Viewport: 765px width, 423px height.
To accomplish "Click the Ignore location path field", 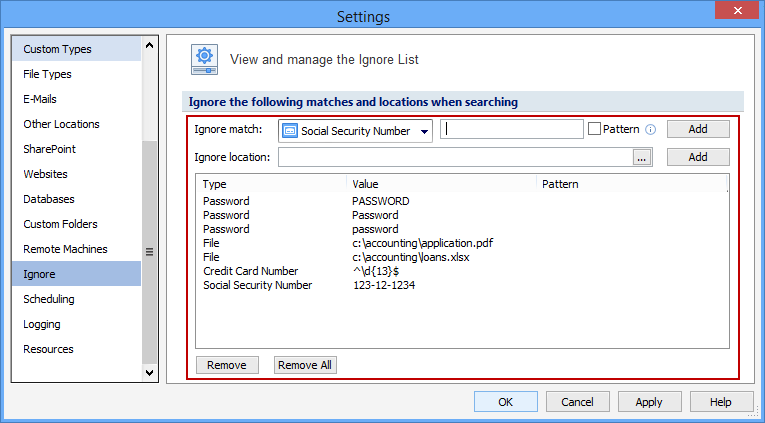I will tap(455, 157).
